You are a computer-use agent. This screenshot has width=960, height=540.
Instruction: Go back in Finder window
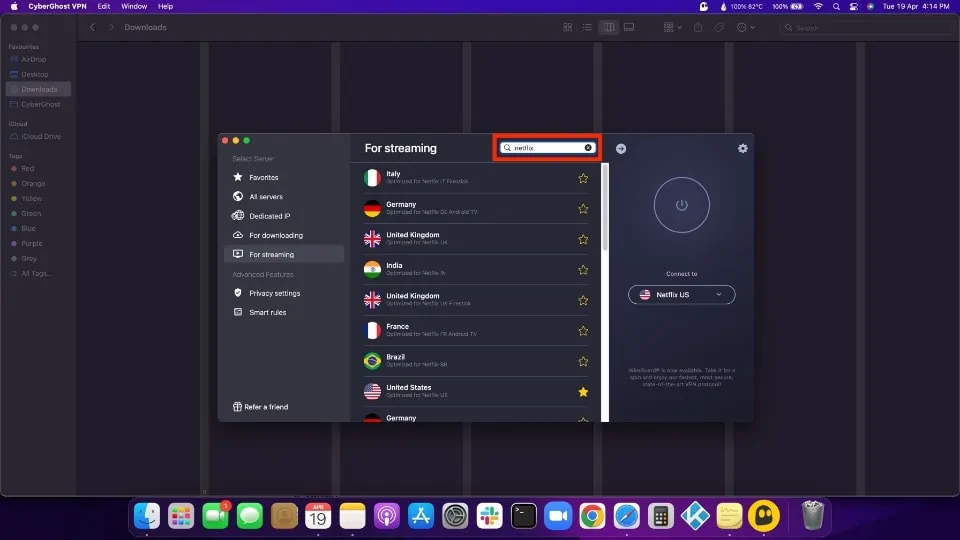click(92, 27)
